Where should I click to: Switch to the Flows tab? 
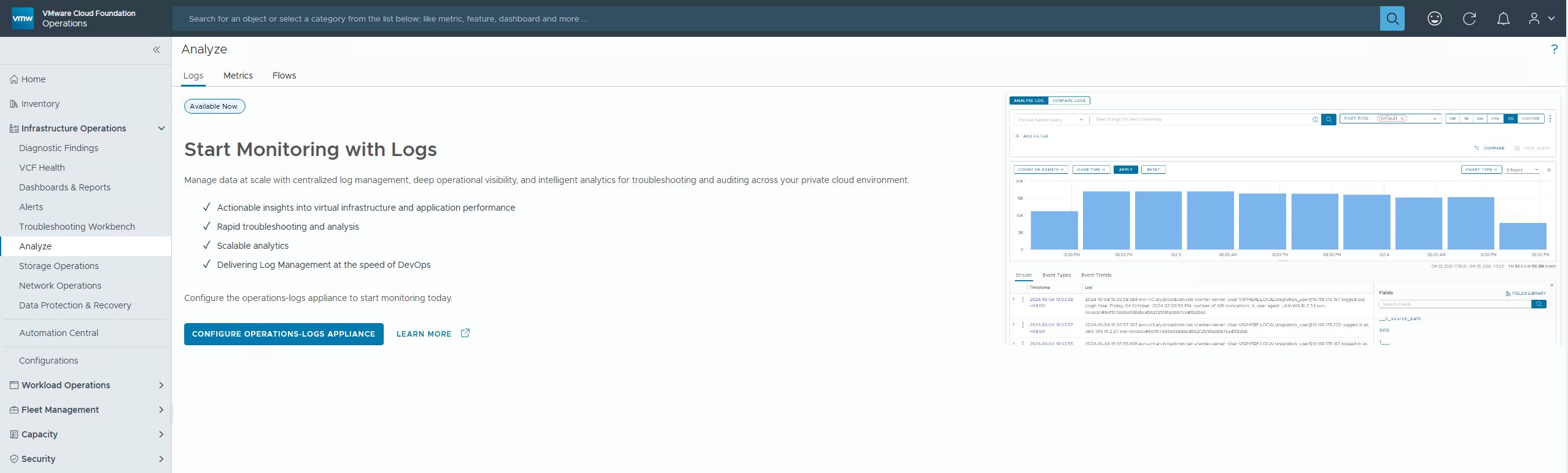coord(284,76)
